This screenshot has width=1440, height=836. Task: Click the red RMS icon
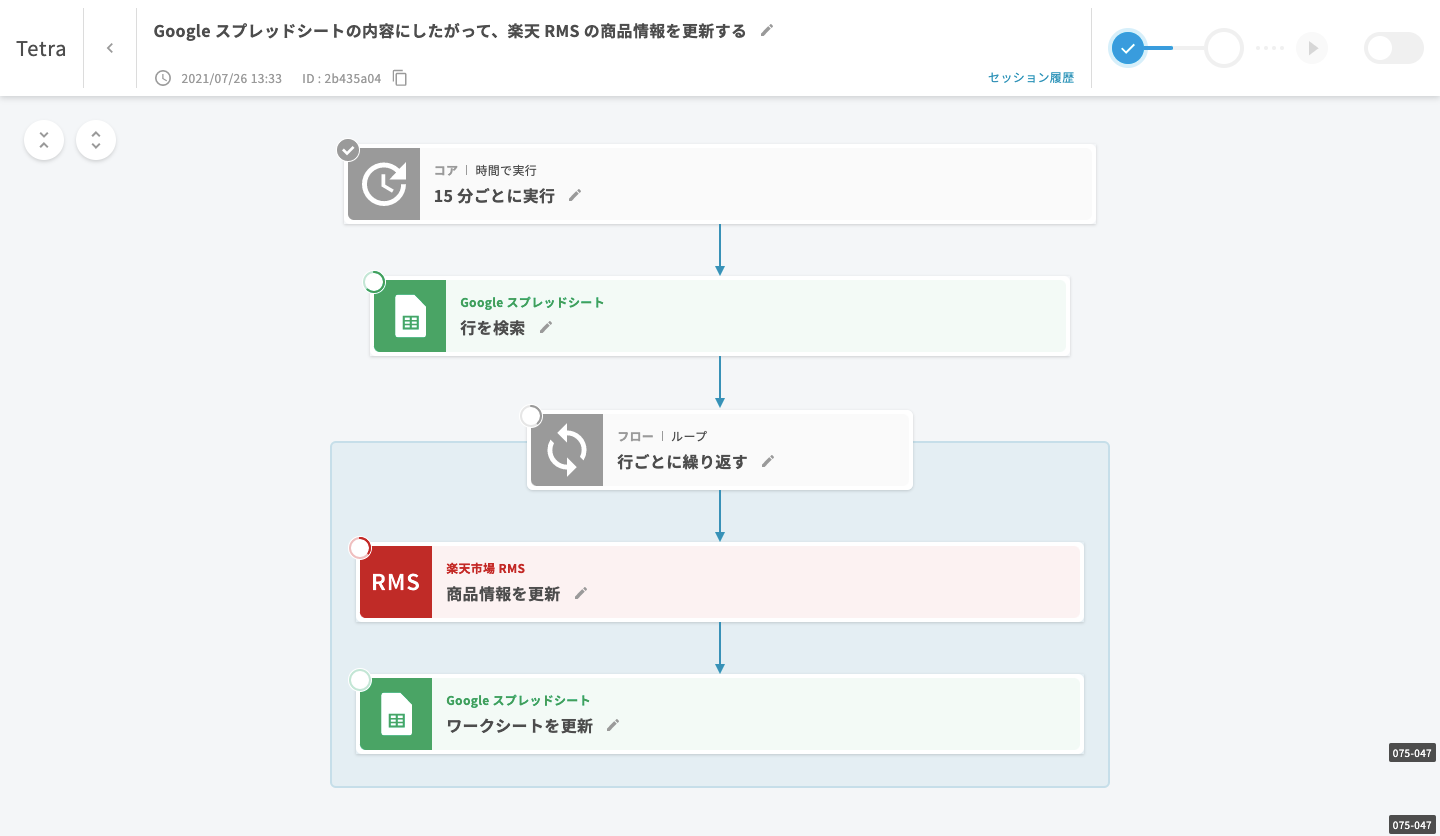(396, 582)
